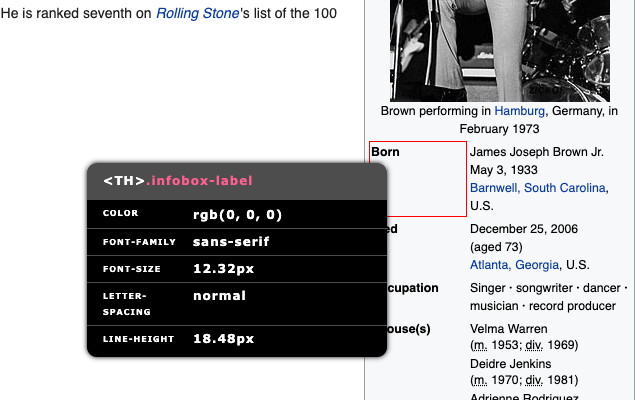Click the 'musician · record producer' text
640x400 pixels.
[x=543, y=306]
